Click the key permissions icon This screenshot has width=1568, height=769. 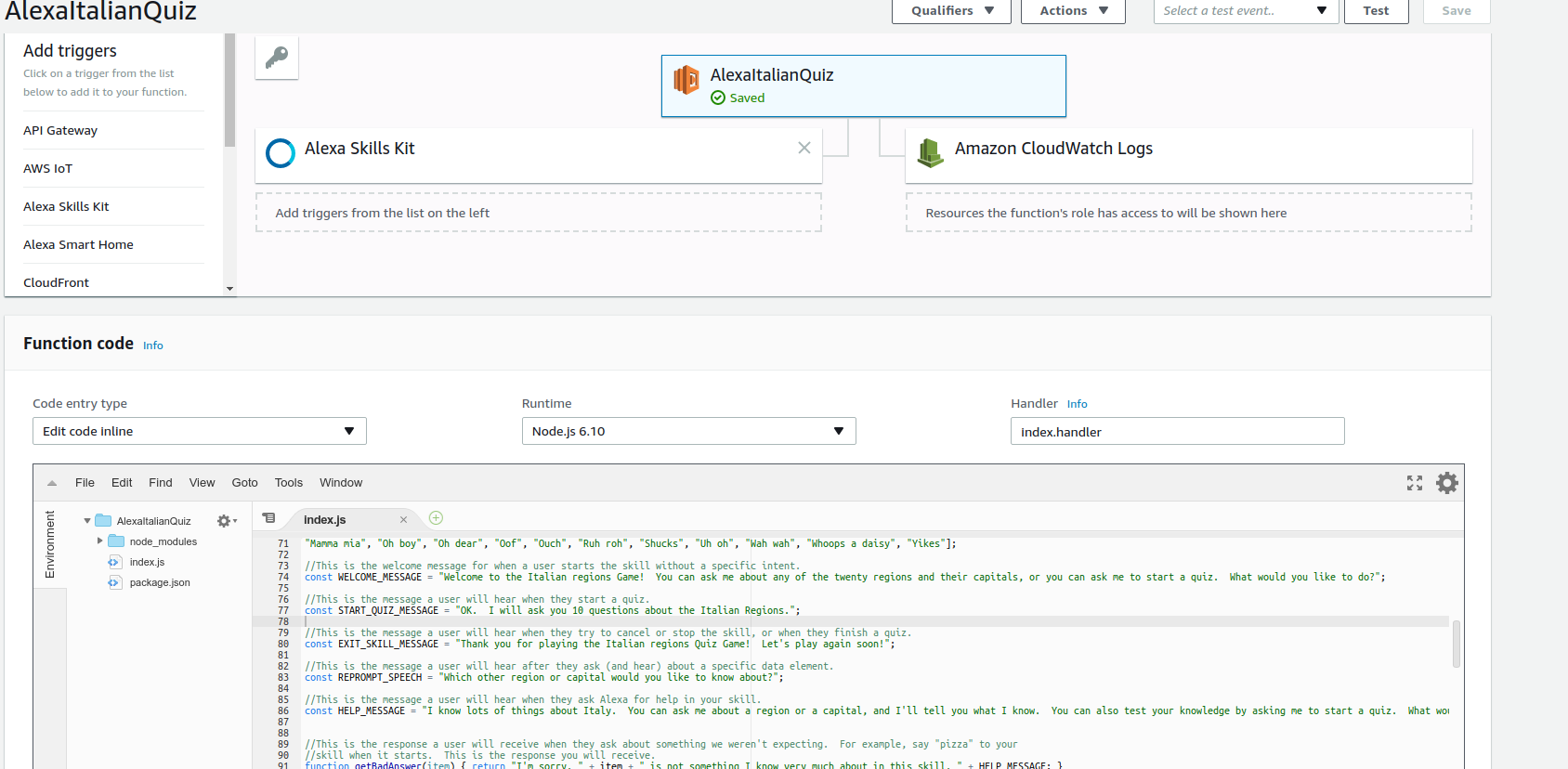[x=277, y=58]
